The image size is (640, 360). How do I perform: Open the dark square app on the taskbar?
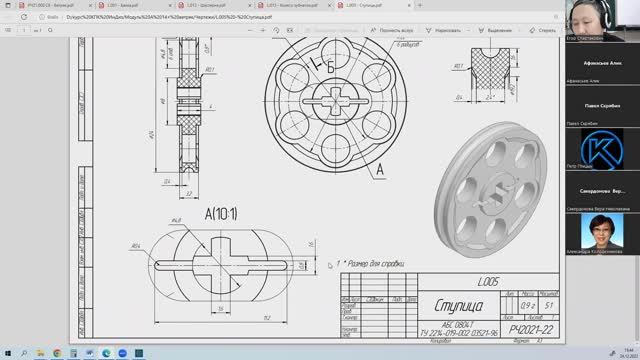coord(139,353)
